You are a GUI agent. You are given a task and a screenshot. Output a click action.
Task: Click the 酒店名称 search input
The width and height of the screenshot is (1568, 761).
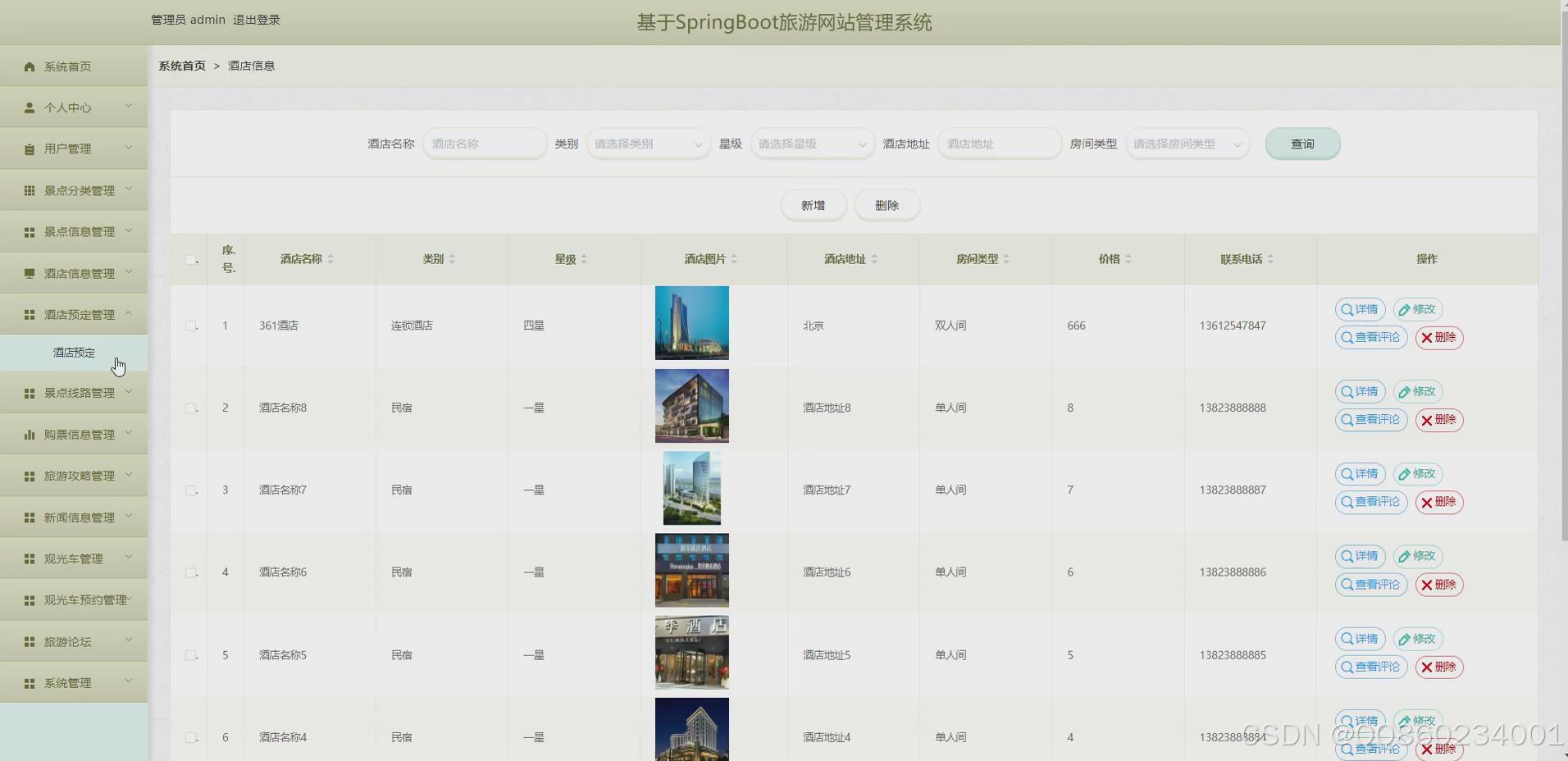click(484, 144)
